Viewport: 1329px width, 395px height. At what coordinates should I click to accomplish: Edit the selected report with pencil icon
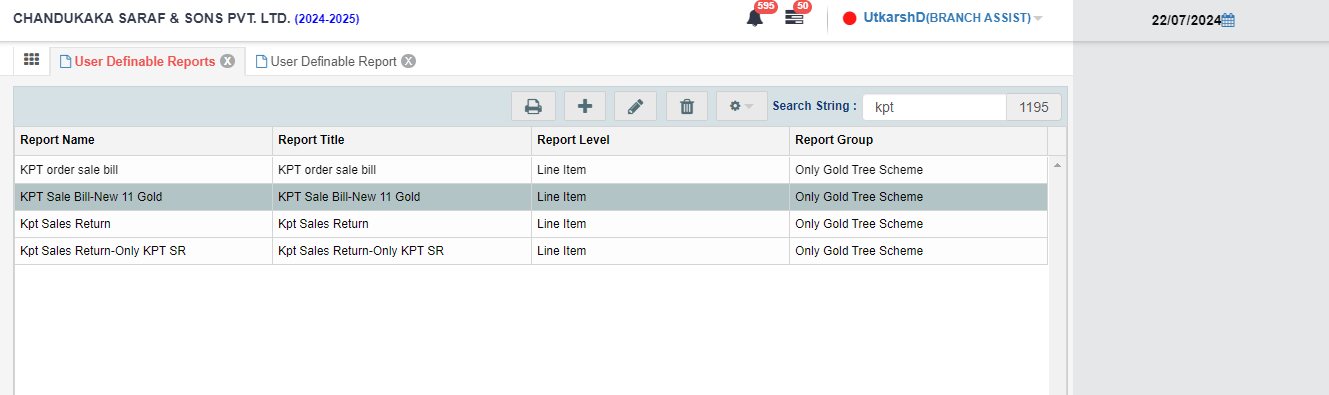[635, 107]
